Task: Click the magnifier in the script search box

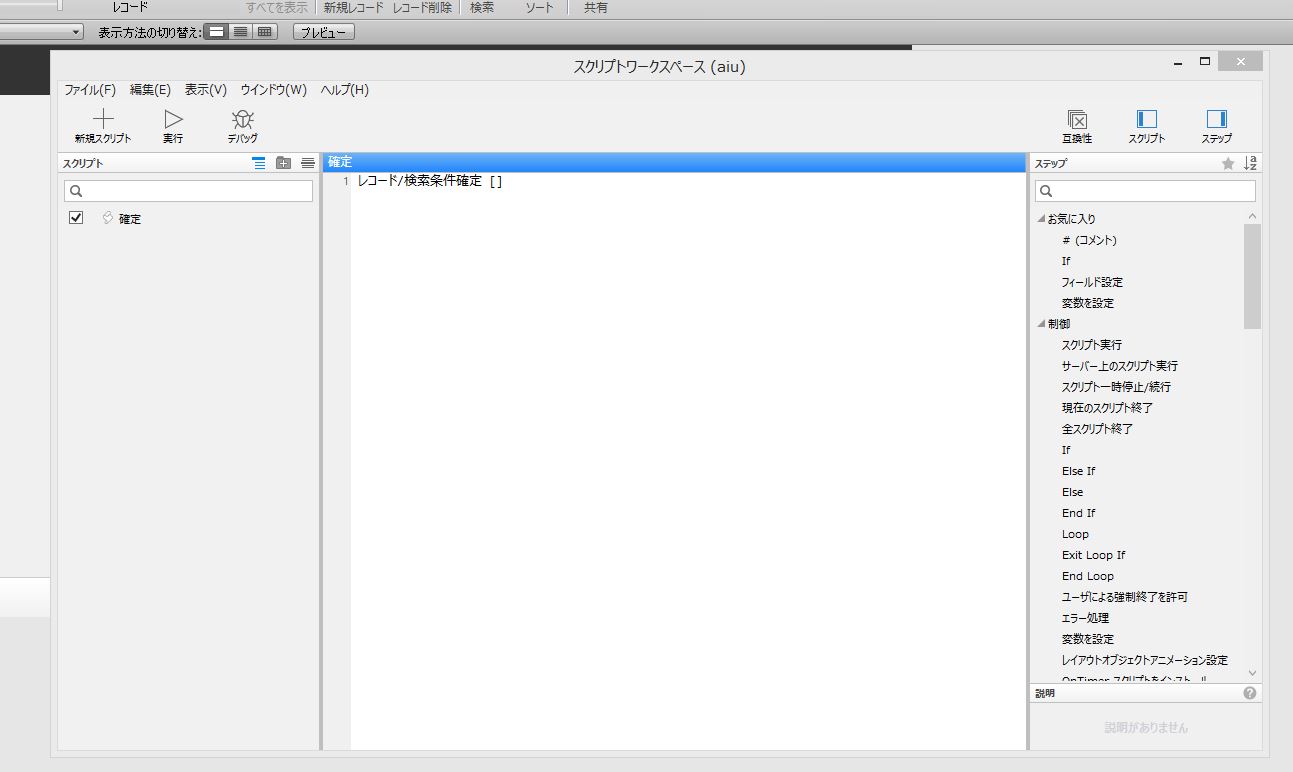Action: [76, 191]
